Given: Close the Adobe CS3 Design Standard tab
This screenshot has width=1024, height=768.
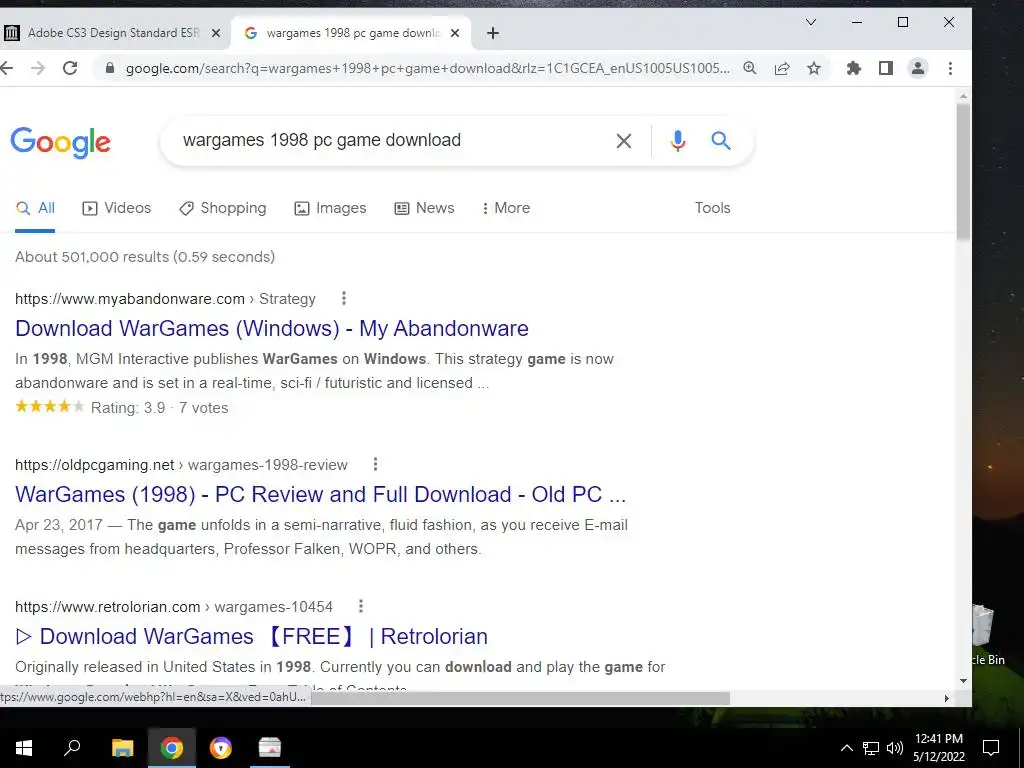Looking at the screenshot, I should point(216,33).
